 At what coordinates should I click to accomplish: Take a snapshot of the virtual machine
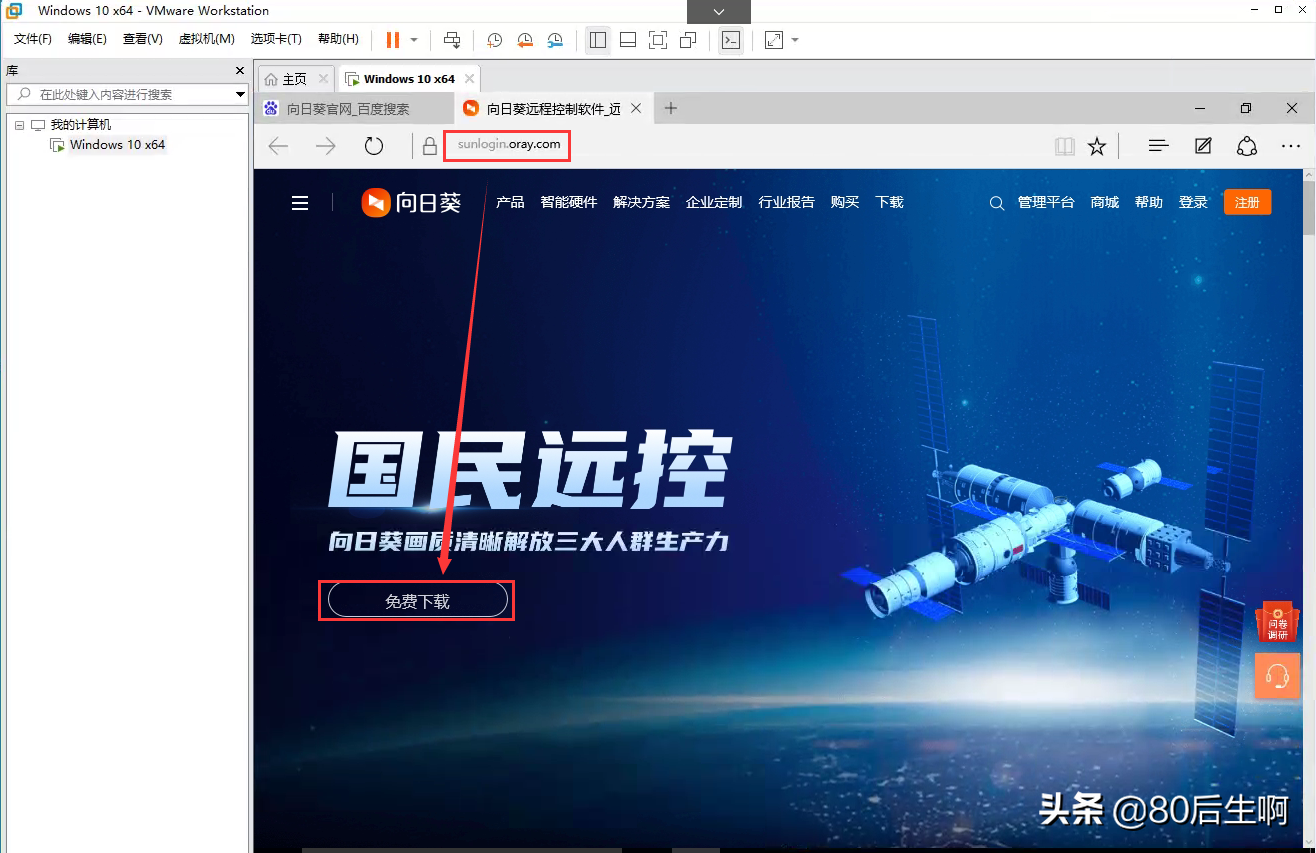click(x=494, y=40)
